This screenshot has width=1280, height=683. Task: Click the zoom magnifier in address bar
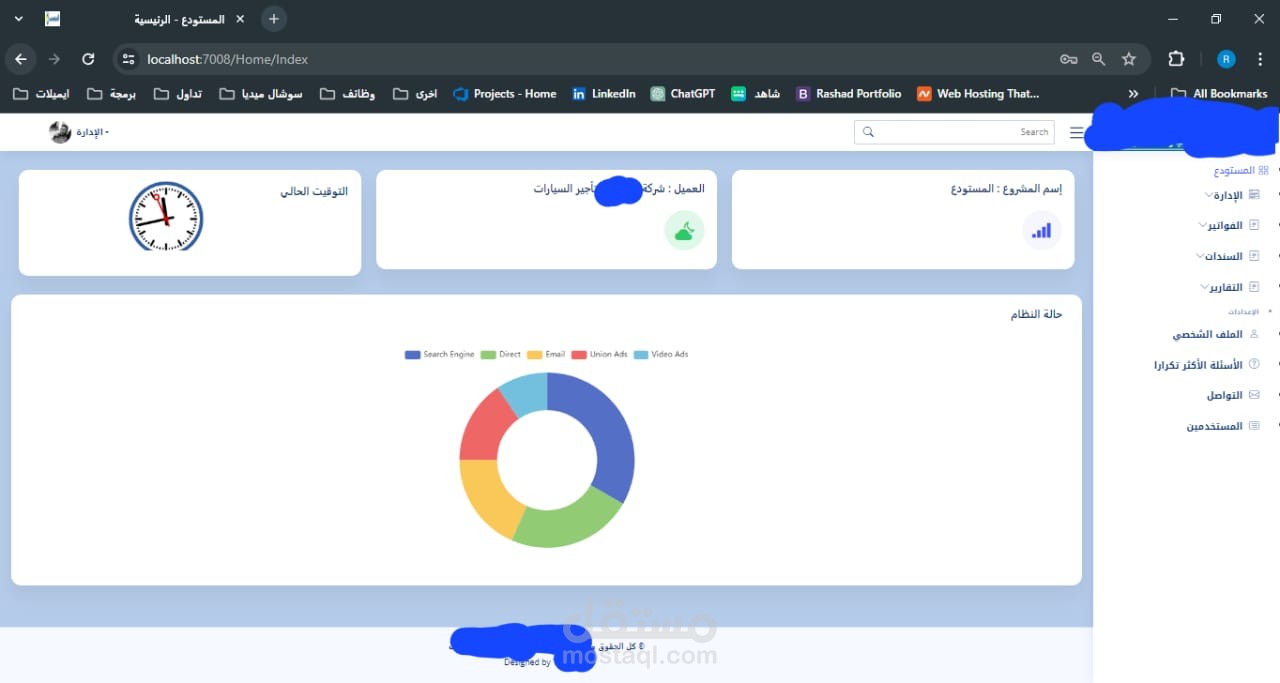[x=1098, y=59]
